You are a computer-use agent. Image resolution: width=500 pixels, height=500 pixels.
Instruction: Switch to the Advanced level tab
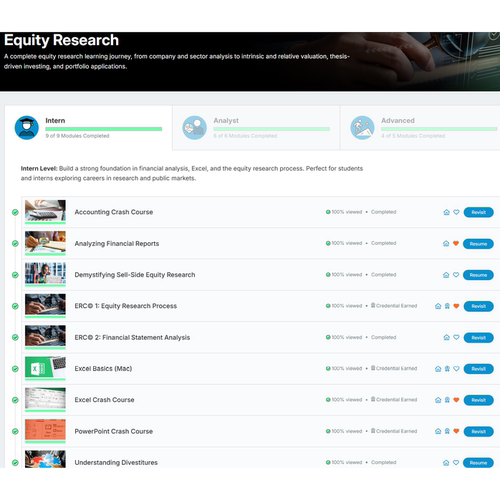[x=420, y=128]
